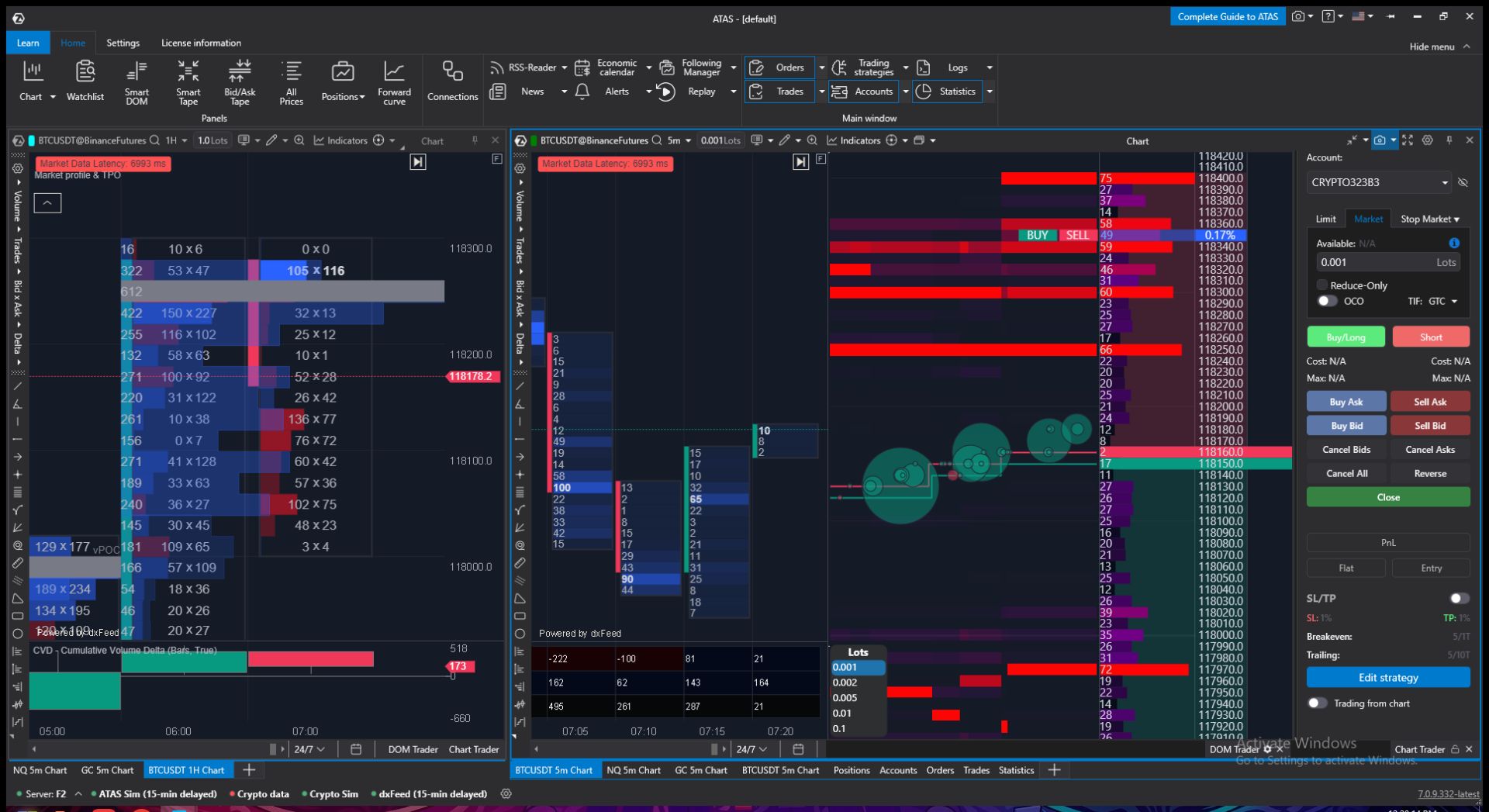Open the CRYPTO323B3 account dropdown
Image resolution: width=1489 pixels, height=812 pixels.
click(1378, 182)
